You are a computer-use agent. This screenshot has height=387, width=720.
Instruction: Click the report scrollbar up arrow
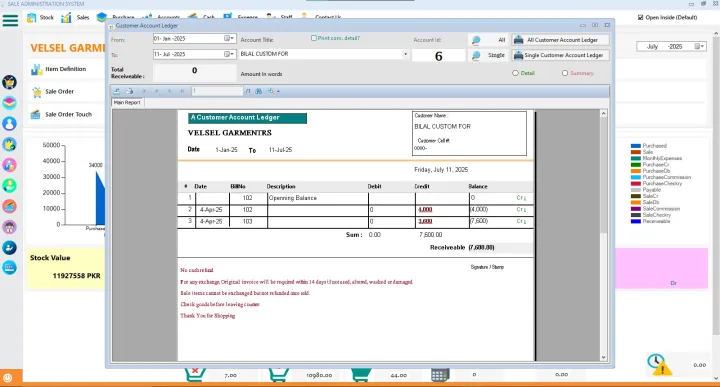(x=603, y=113)
